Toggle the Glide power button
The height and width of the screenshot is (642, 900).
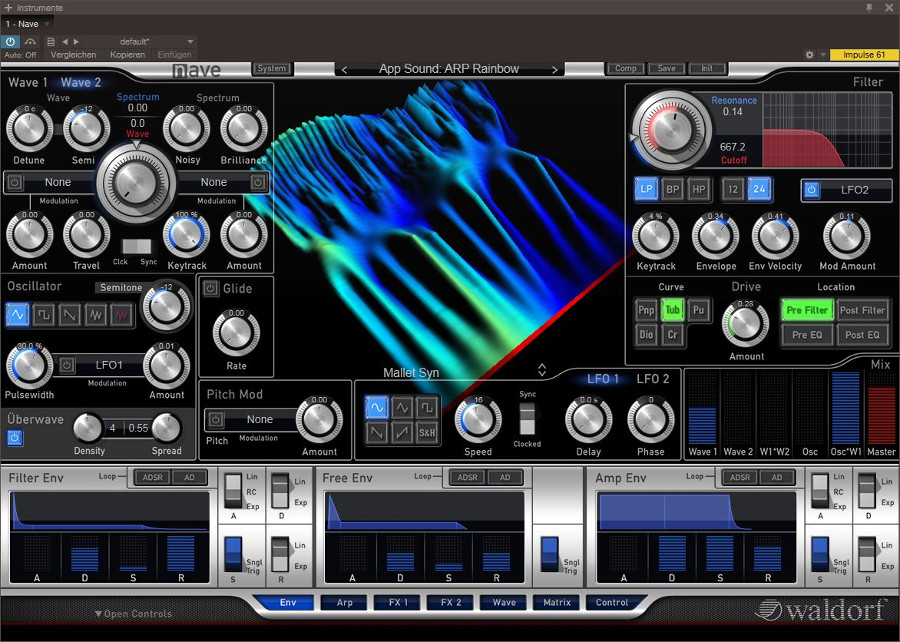pos(211,288)
